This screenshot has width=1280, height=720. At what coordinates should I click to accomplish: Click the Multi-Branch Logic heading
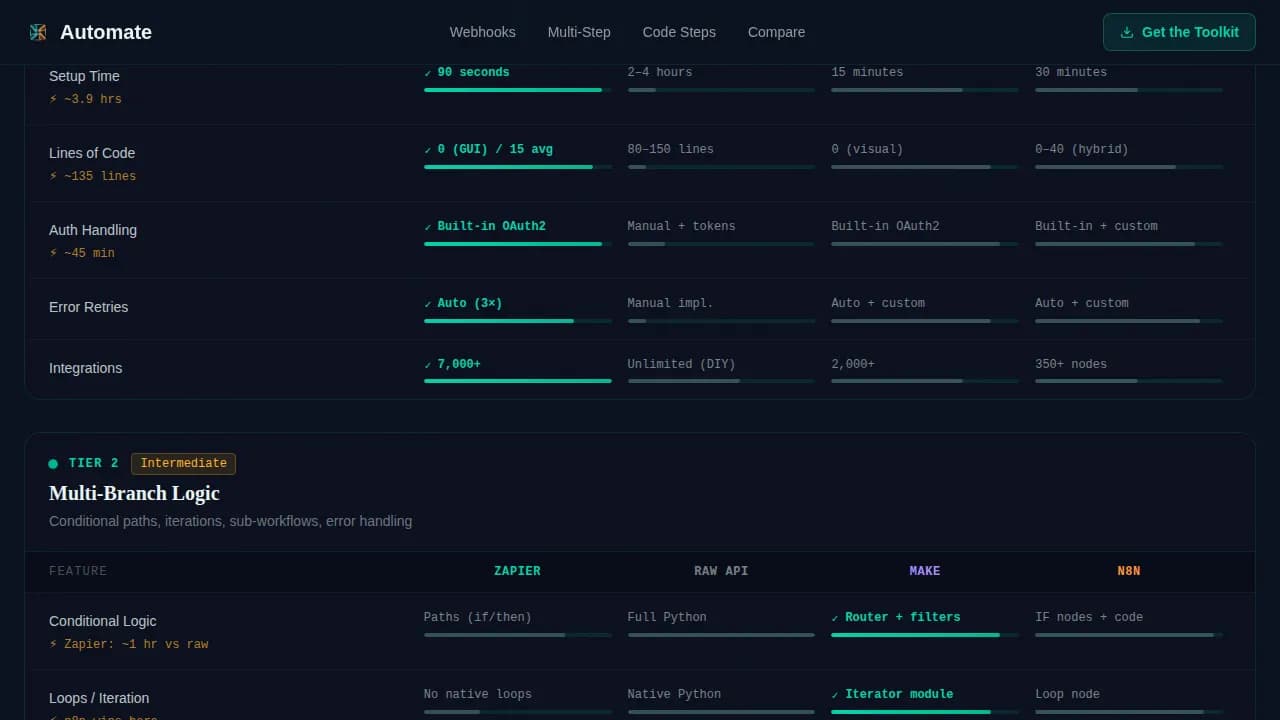134,493
